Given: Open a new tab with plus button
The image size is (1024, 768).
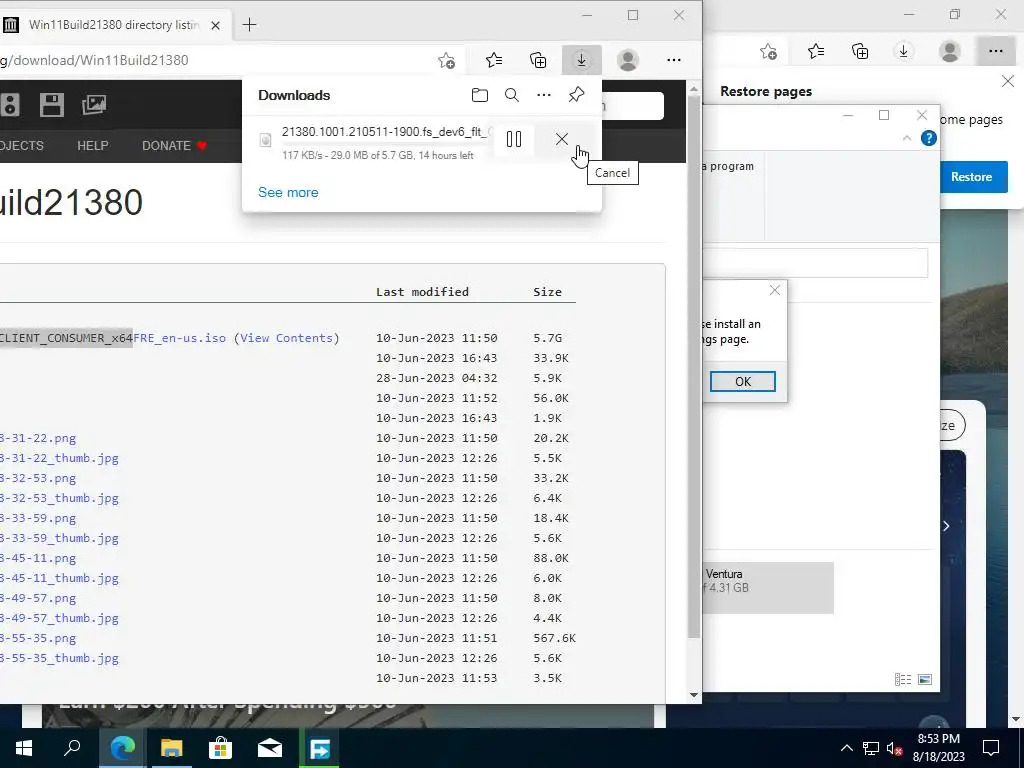Looking at the screenshot, I should click(x=249, y=25).
